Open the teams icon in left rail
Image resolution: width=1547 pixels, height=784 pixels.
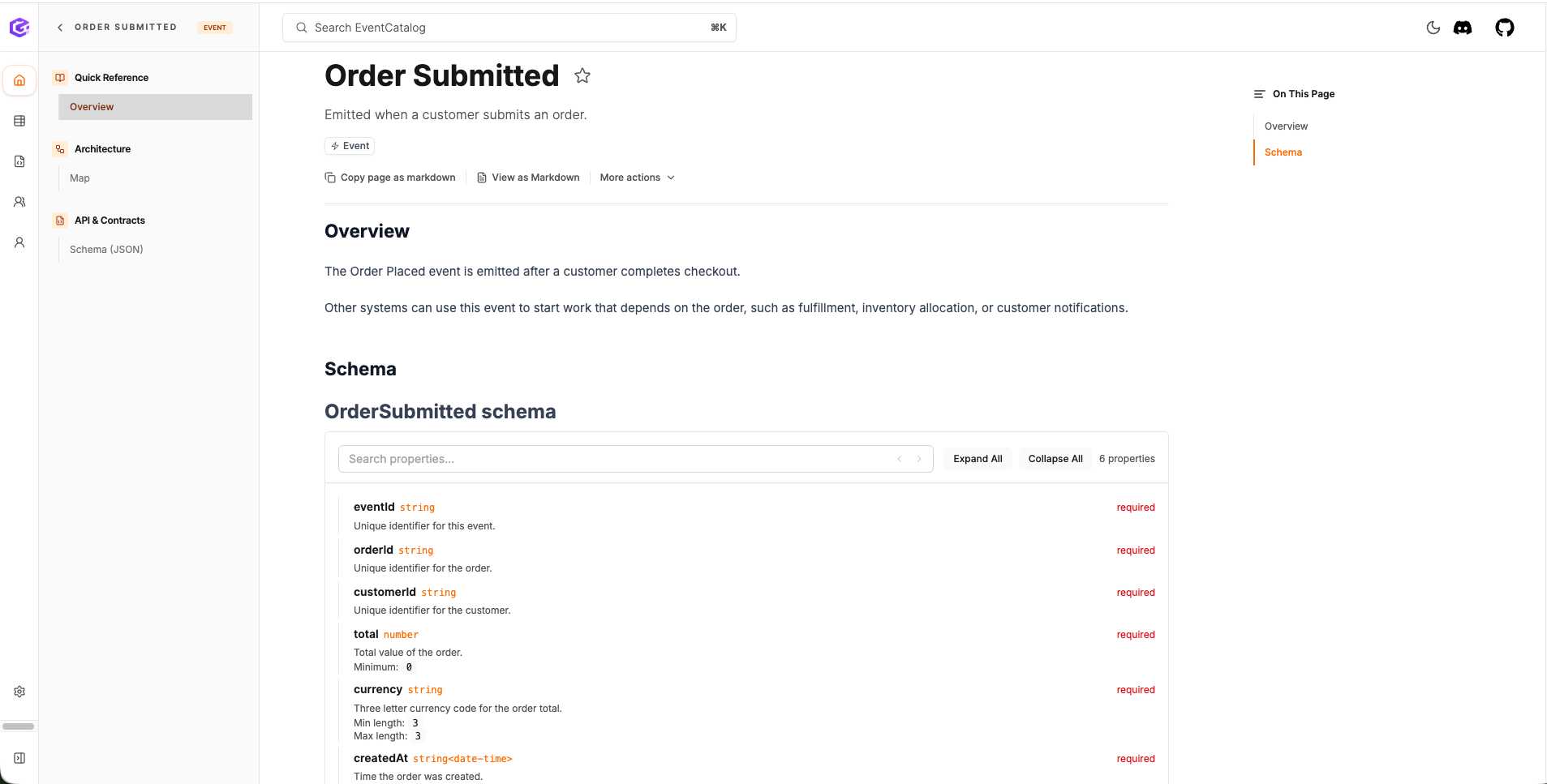coord(19,202)
